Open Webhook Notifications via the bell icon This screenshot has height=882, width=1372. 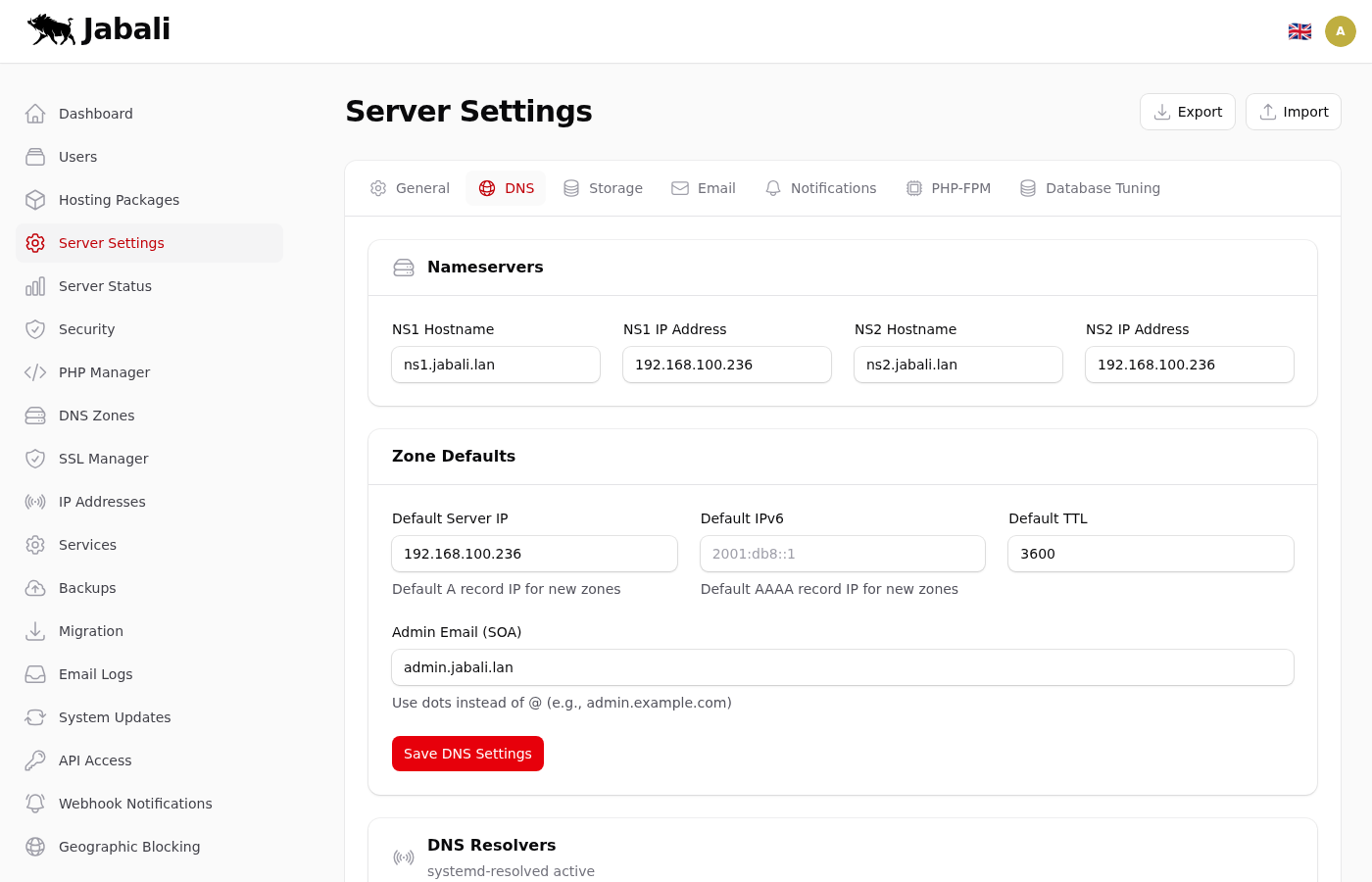coord(35,804)
